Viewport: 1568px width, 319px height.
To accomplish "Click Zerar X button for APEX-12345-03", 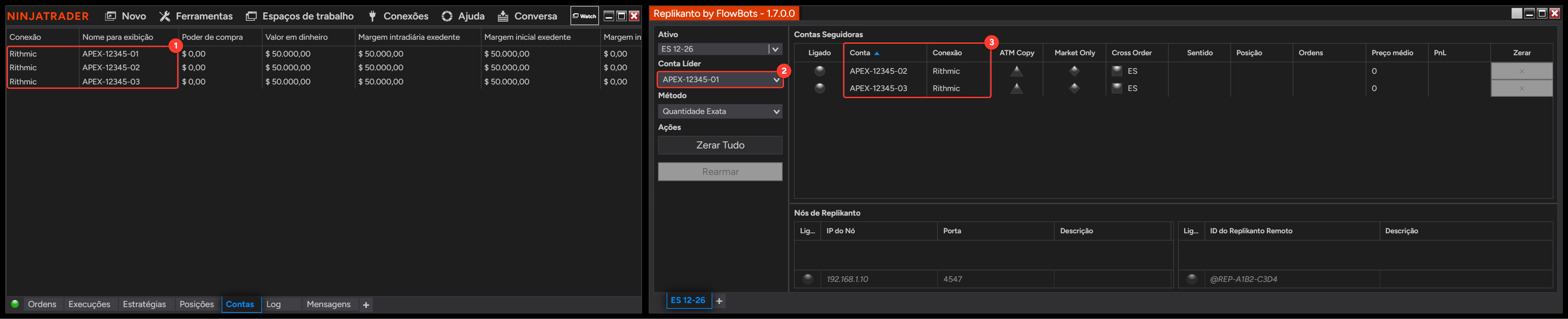I will pyautogui.click(x=1521, y=88).
